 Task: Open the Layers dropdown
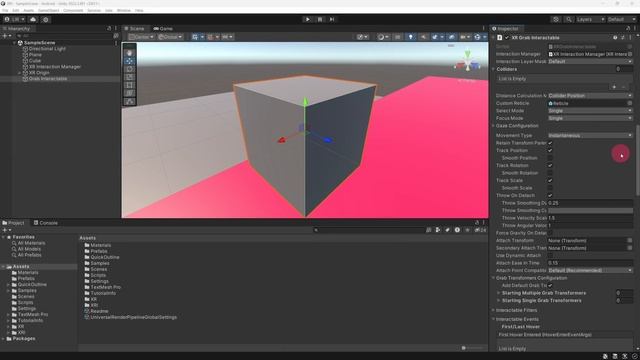point(590,19)
